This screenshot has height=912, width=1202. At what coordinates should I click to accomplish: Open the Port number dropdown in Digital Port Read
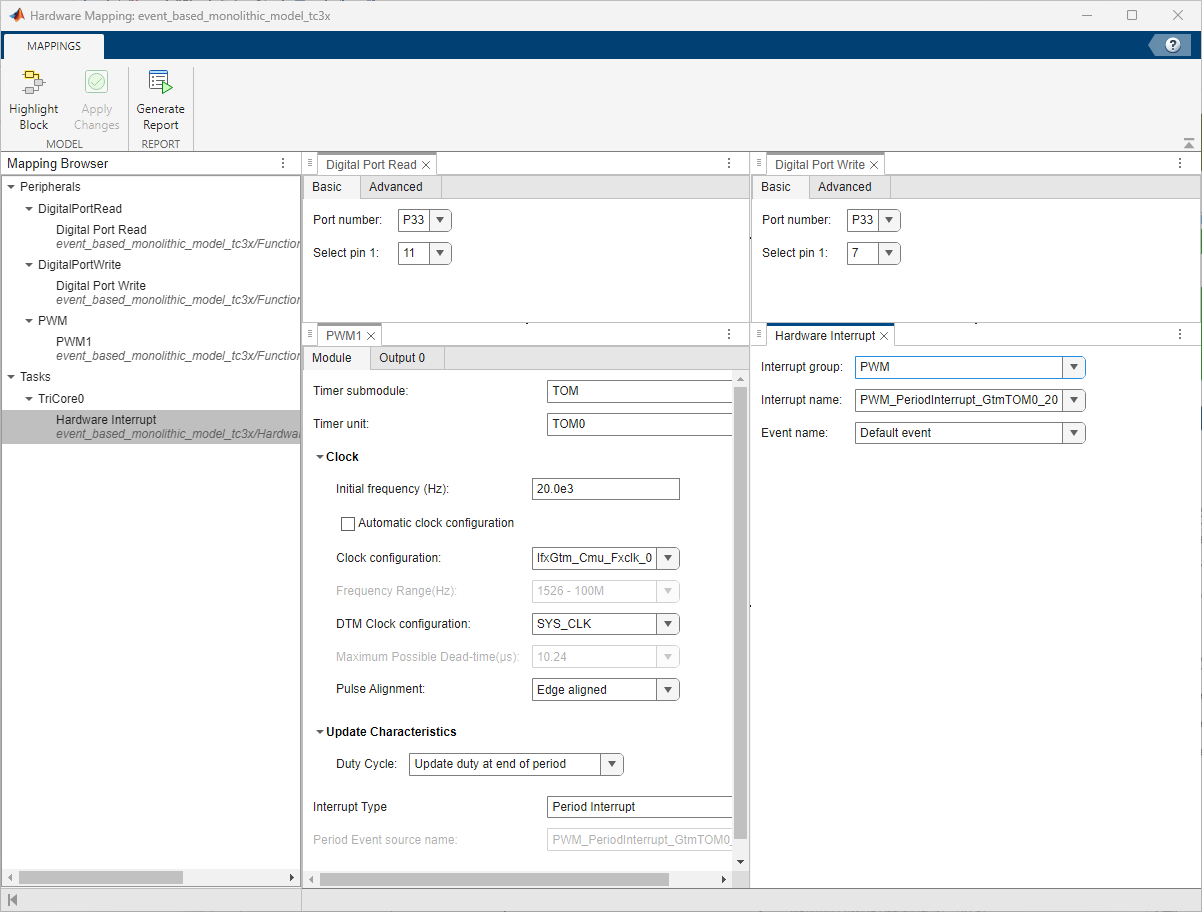pos(439,220)
